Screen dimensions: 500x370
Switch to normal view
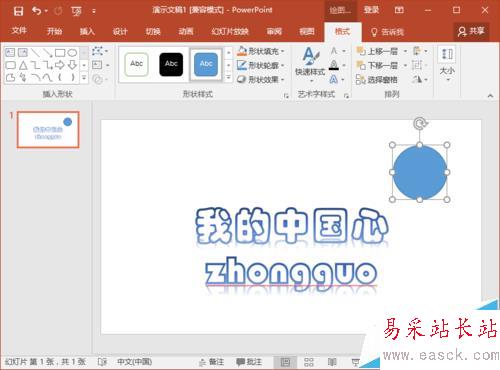285,362
